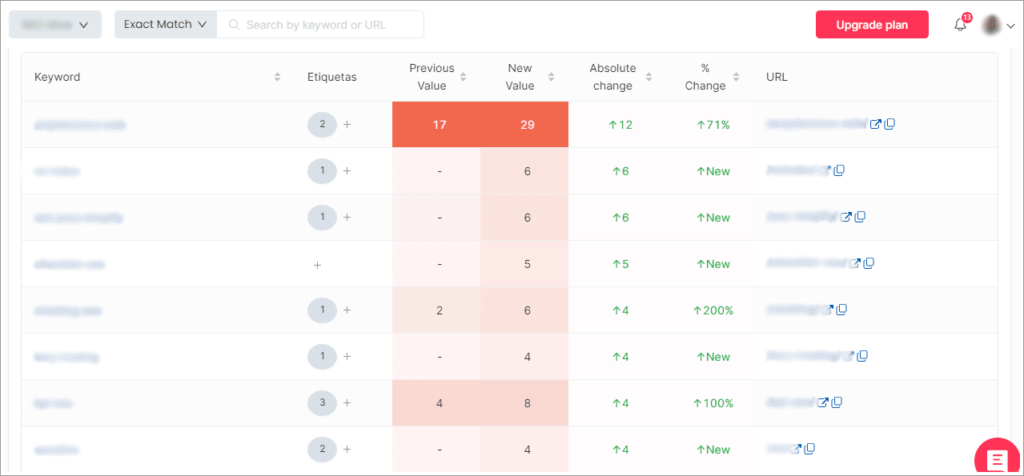1024x476 pixels.
Task: Open the red chat widget icon
Action: pos(997,458)
